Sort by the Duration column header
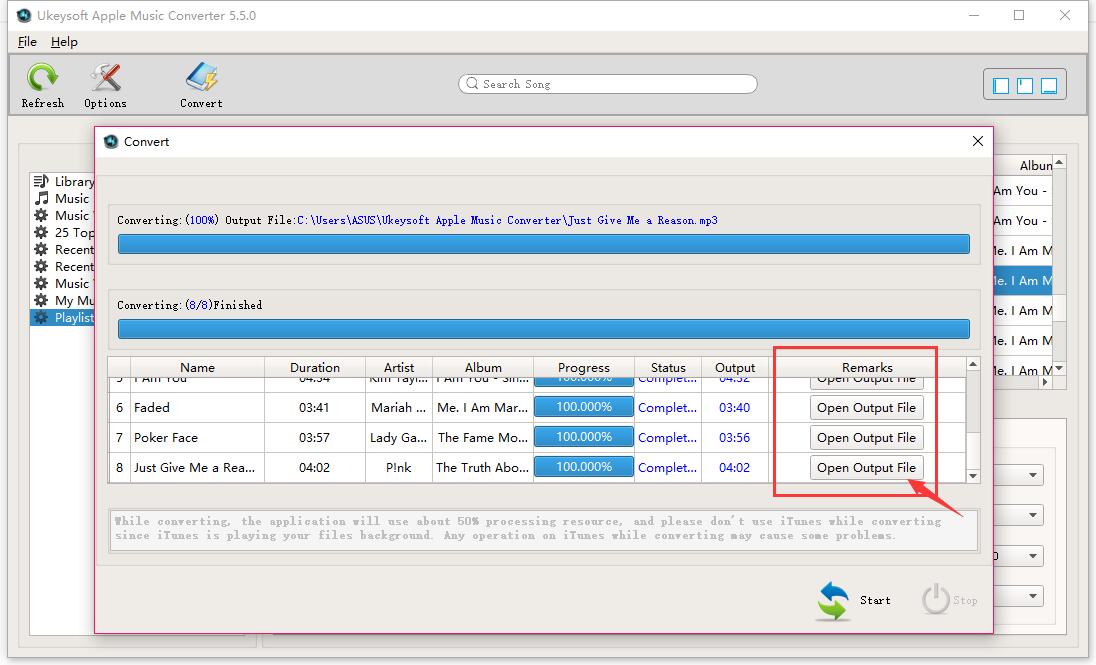1096x665 pixels. (315, 367)
